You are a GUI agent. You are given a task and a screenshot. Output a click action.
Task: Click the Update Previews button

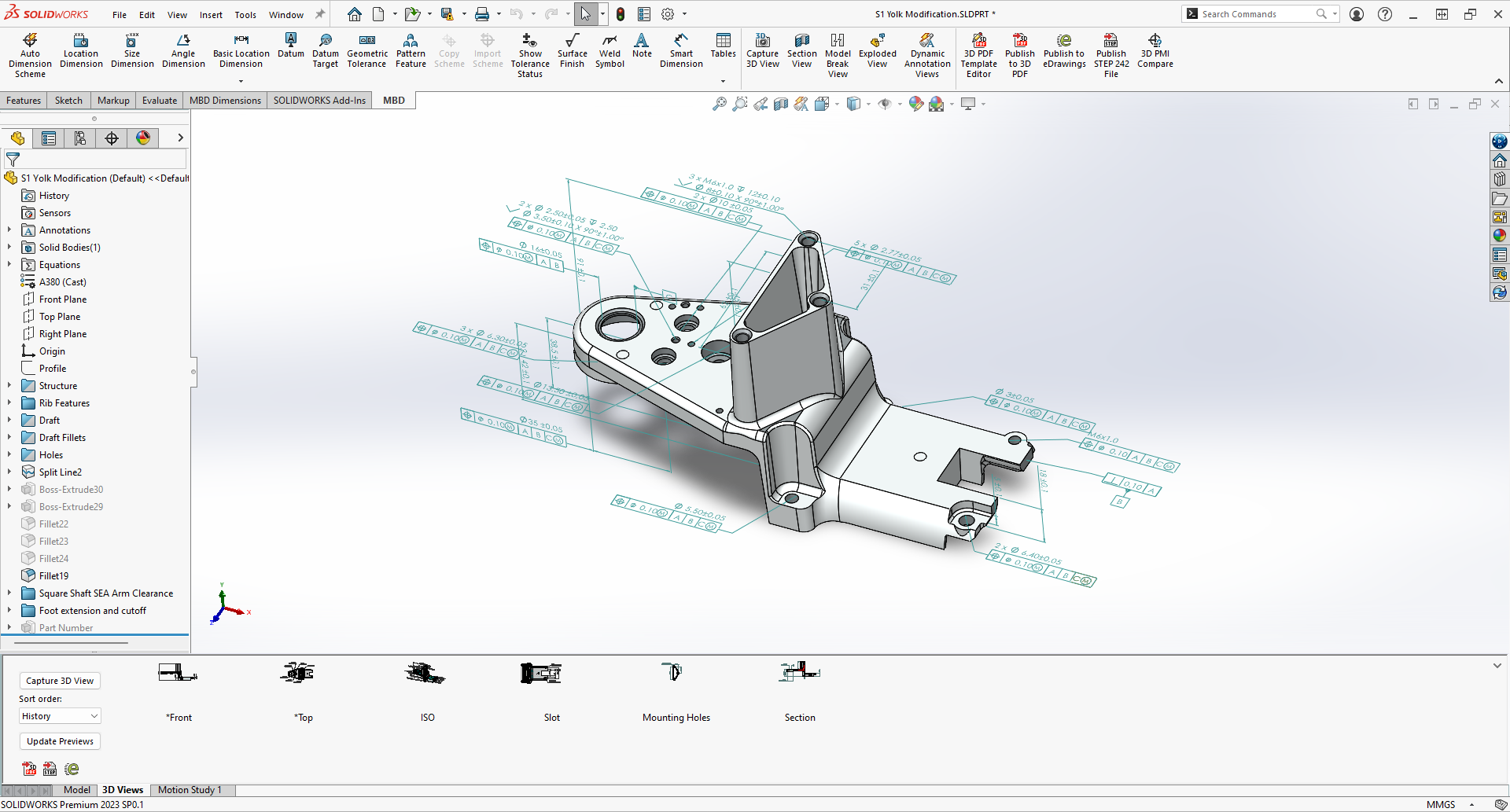coord(59,740)
